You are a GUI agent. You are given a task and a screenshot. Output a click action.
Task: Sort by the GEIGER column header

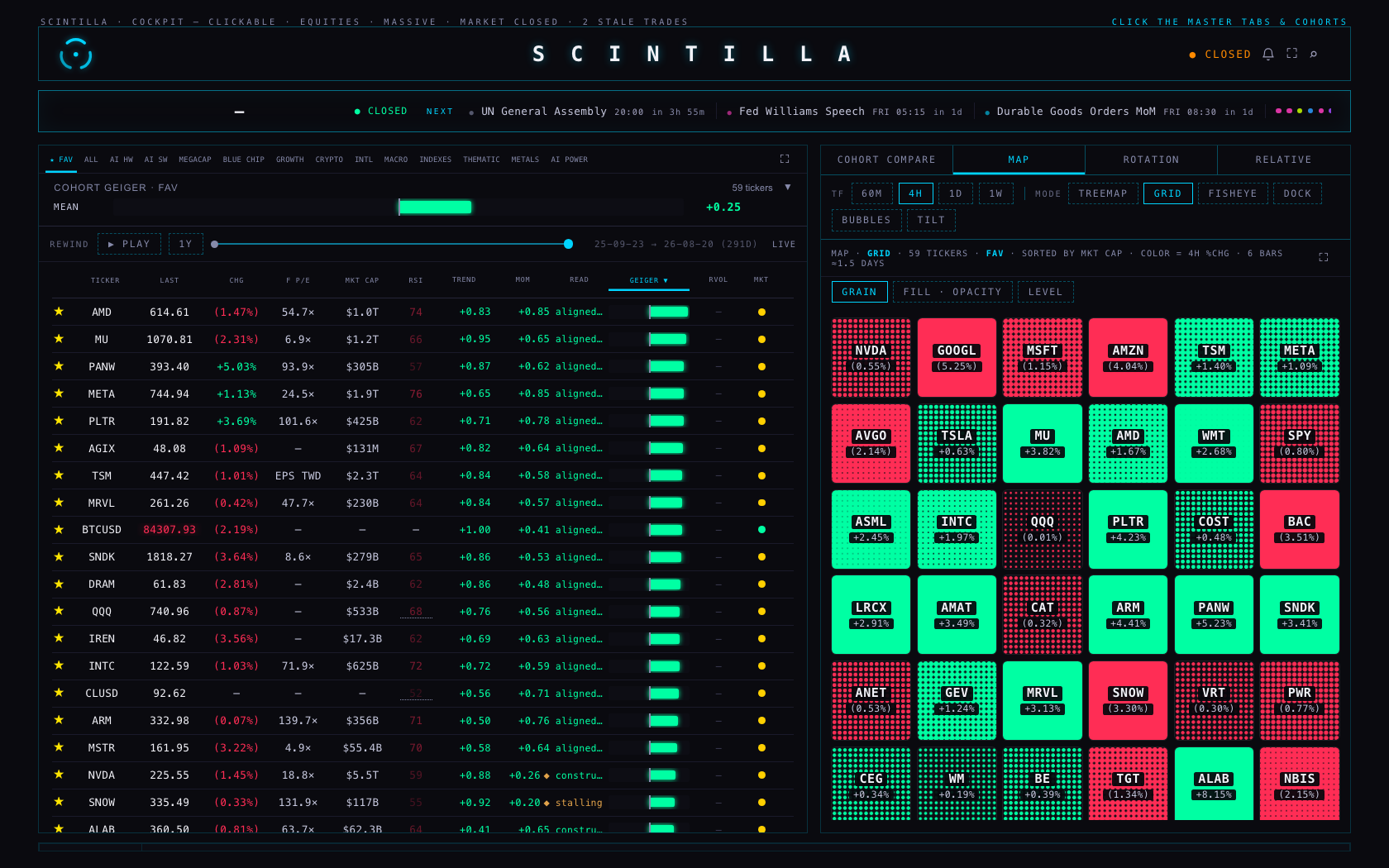click(648, 280)
